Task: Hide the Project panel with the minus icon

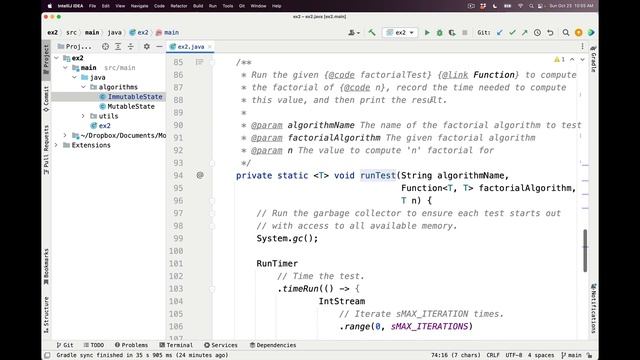Action: coord(159,47)
